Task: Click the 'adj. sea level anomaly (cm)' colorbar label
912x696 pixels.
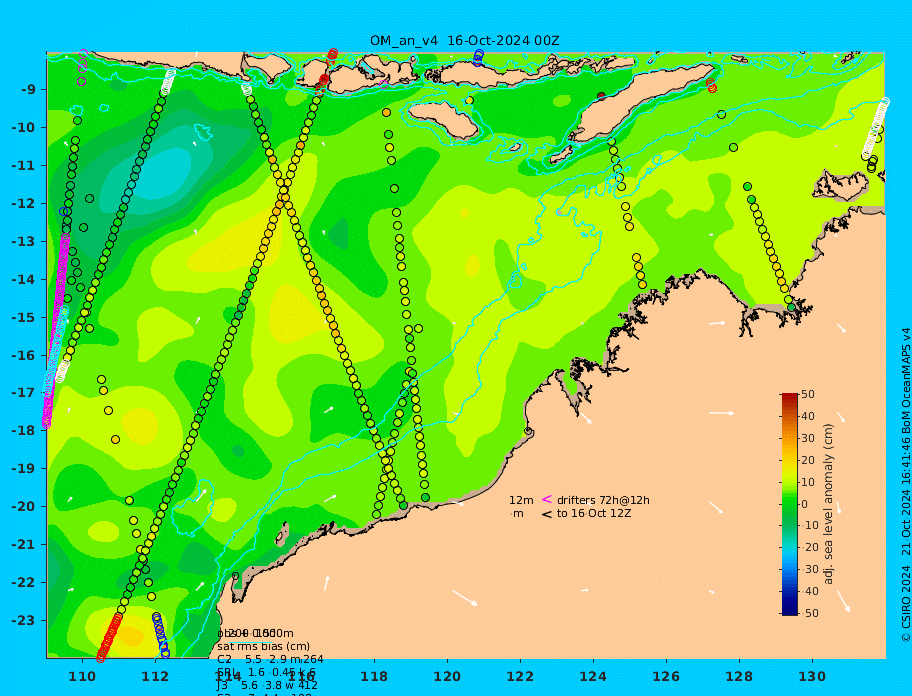Action: [829, 504]
